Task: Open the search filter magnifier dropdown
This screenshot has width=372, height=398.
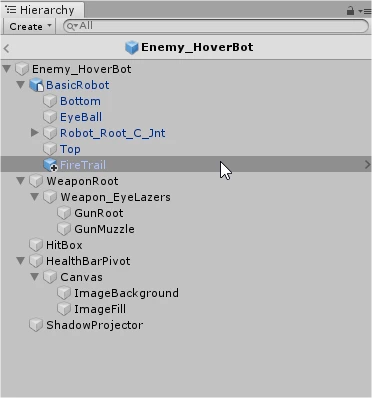Action: pos(72,26)
